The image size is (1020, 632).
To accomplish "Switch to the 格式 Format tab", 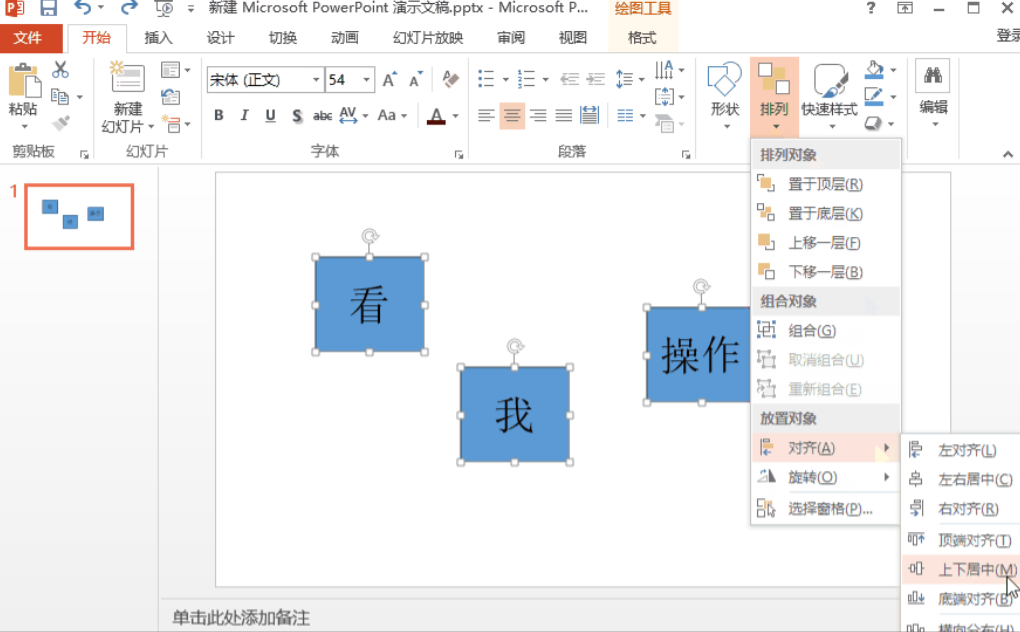I will (642, 38).
